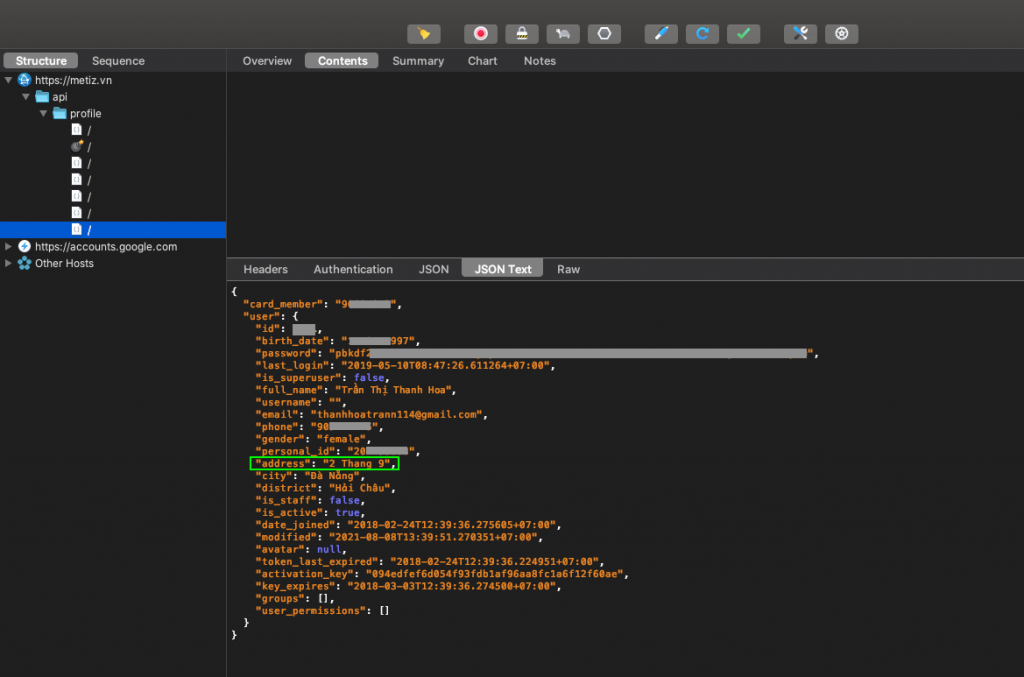The image size is (1024, 677).
Task: Open the Contents tab
Action: pos(342,61)
